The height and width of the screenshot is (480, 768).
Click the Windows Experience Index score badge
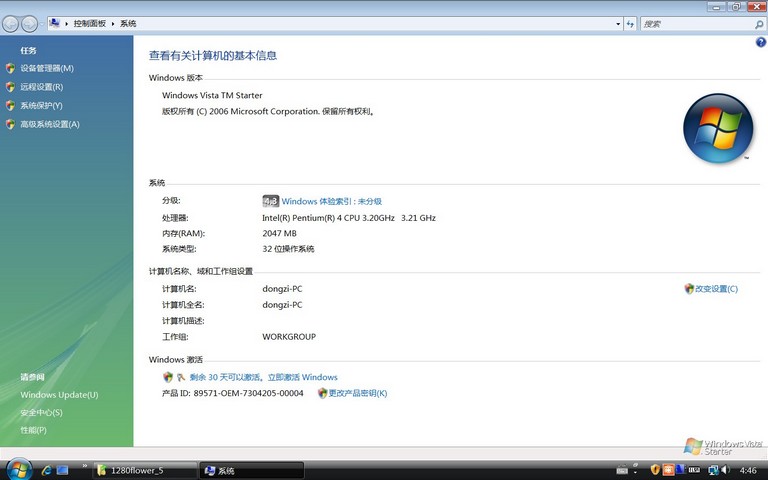pyautogui.click(x=270, y=201)
